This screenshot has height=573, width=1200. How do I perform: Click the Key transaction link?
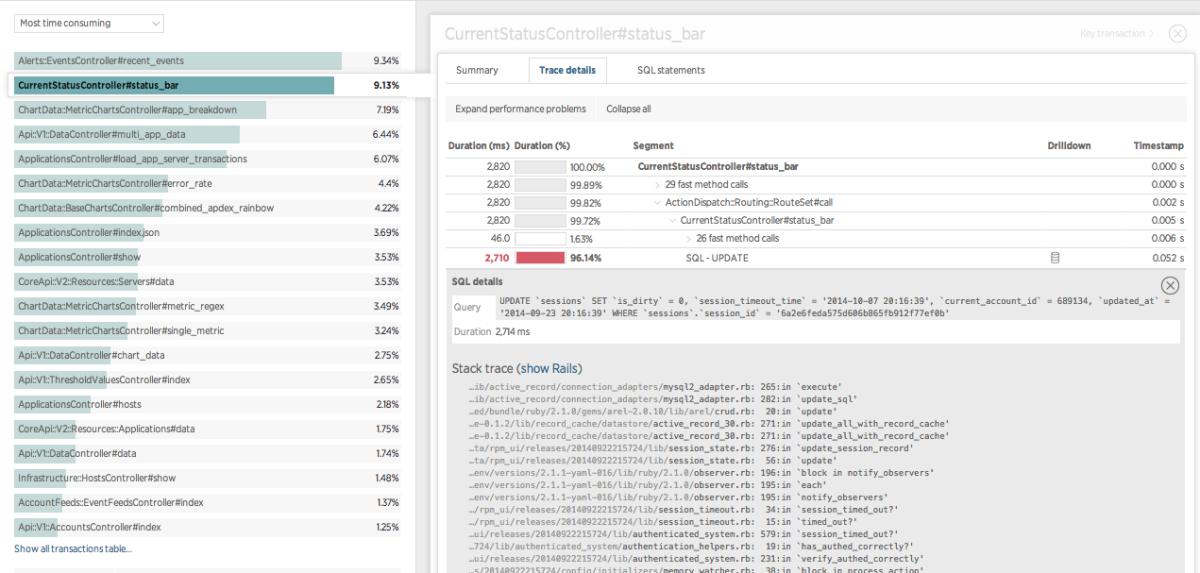click(1111, 34)
